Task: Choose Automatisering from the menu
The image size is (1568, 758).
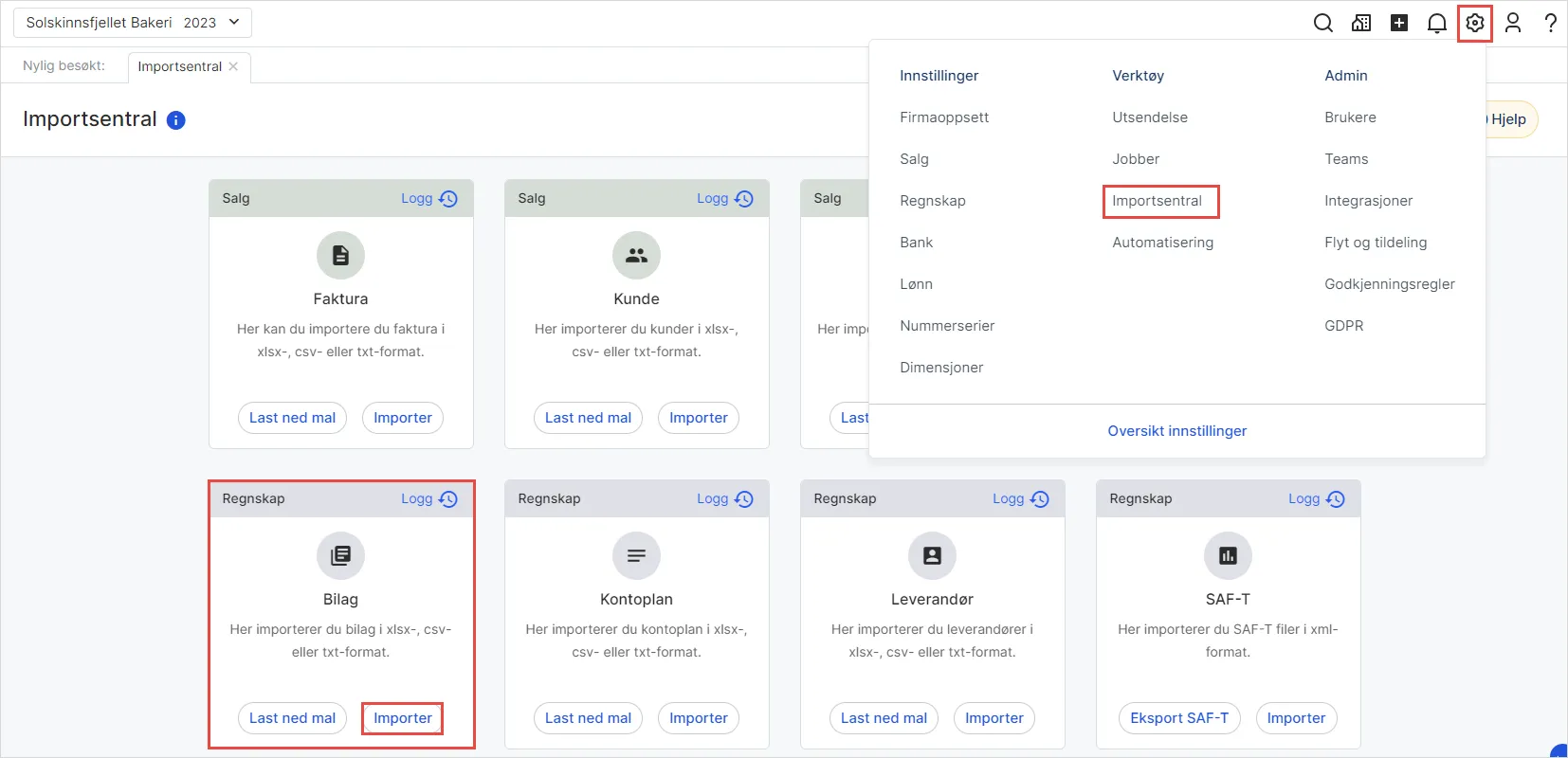Action: click(x=1162, y=243)
